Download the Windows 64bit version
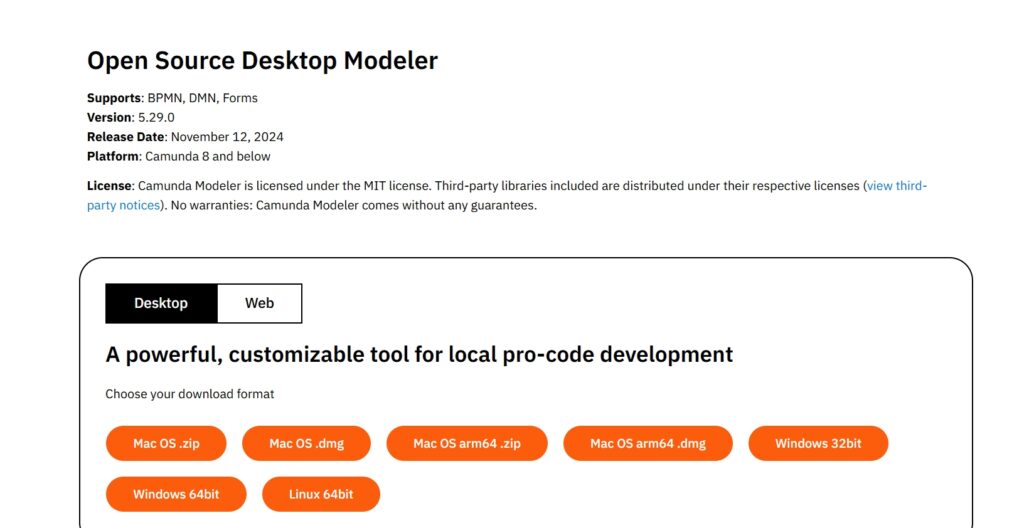 click(176, 494)
